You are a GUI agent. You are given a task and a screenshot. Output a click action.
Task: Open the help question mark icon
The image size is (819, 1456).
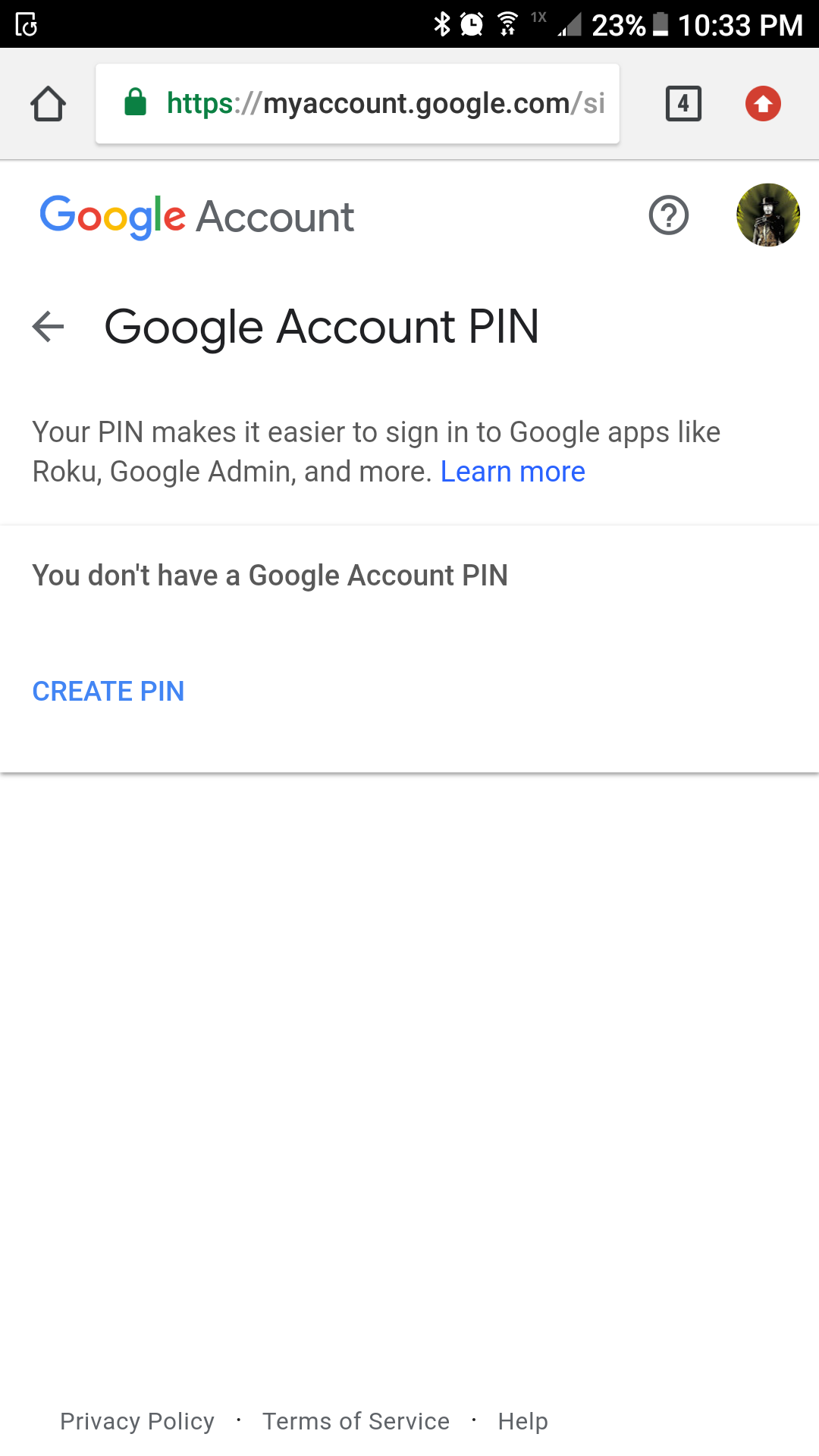tap(669, 215)
